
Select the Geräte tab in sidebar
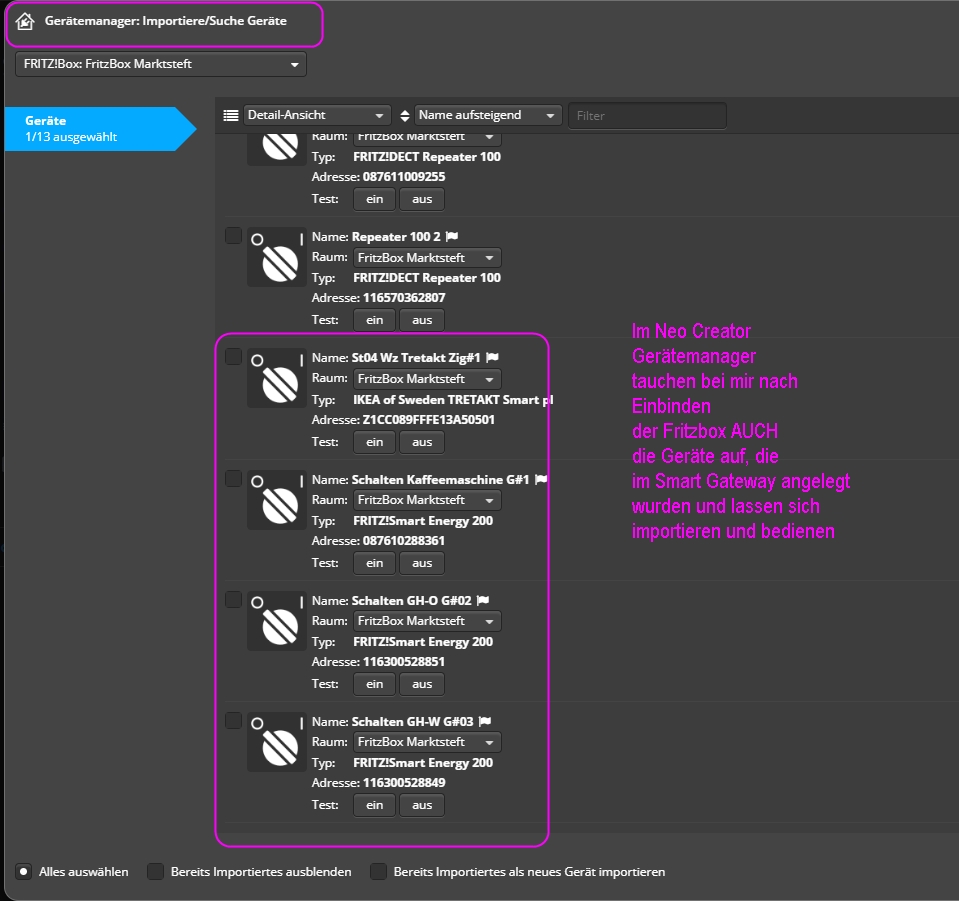coord(100,129)
